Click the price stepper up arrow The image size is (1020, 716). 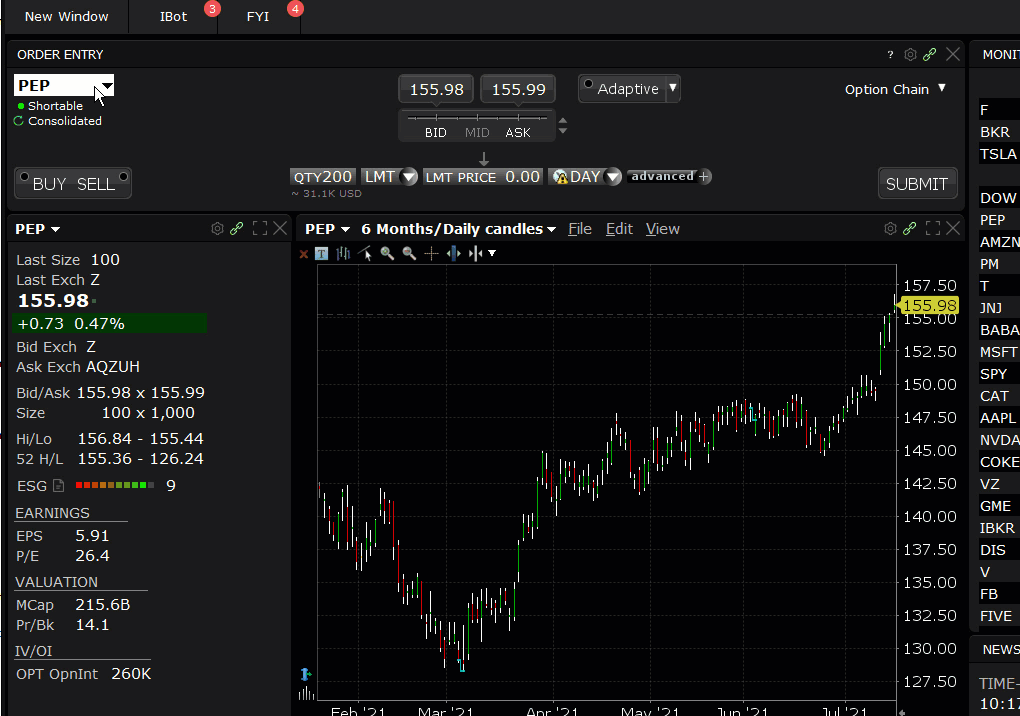click(563, 120)
